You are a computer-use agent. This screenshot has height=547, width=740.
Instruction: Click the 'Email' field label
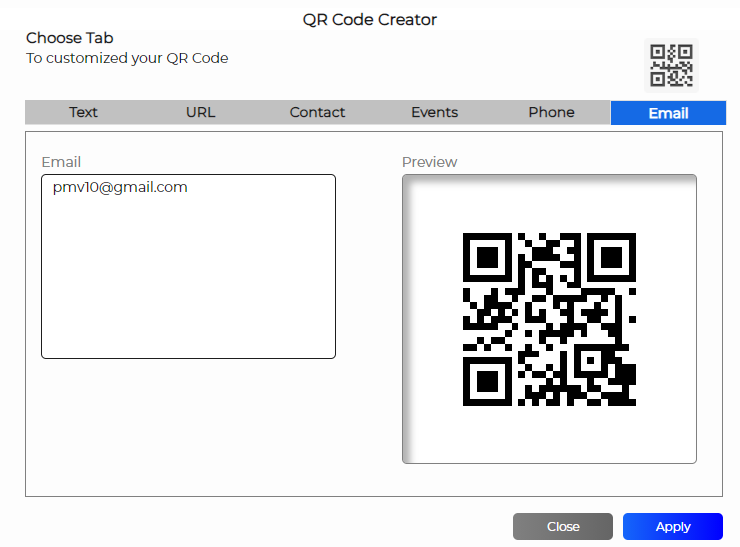[x=61, y=162]
